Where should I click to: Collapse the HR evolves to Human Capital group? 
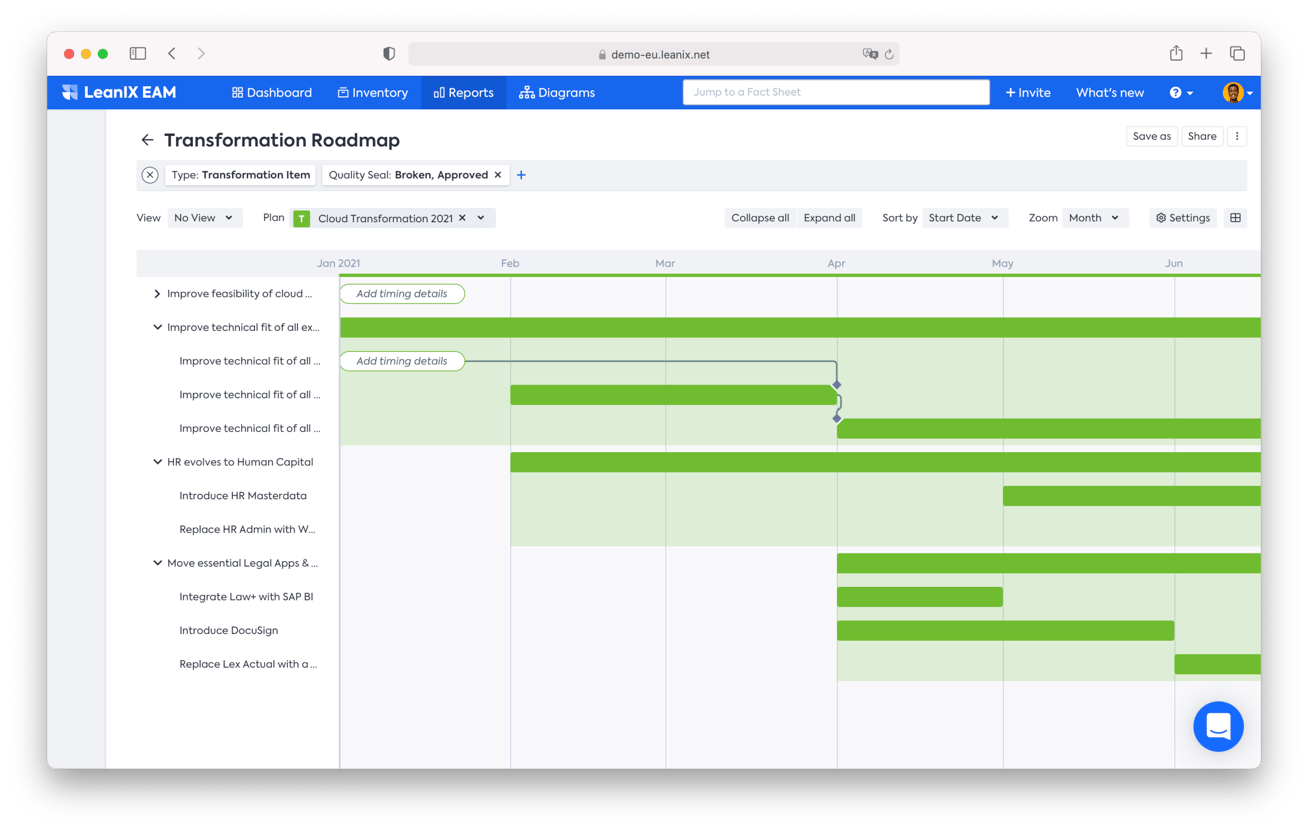(x=157, y=462)
